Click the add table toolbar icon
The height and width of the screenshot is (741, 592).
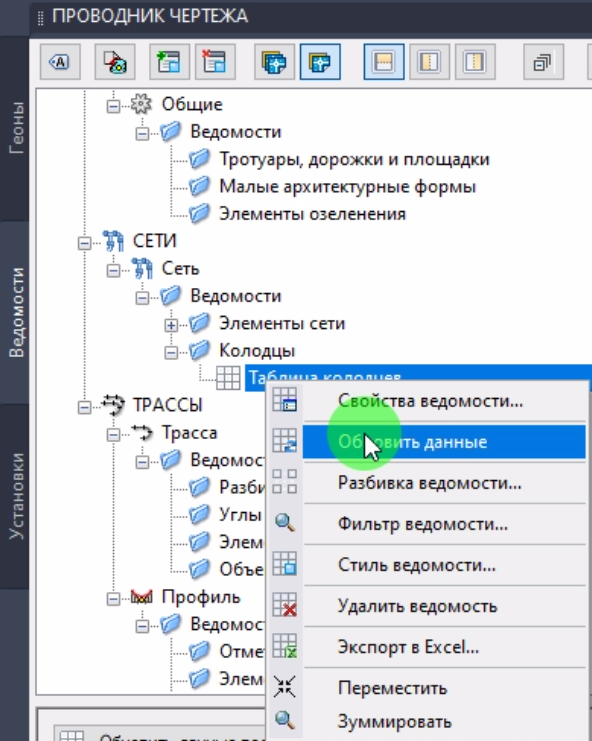170,62
